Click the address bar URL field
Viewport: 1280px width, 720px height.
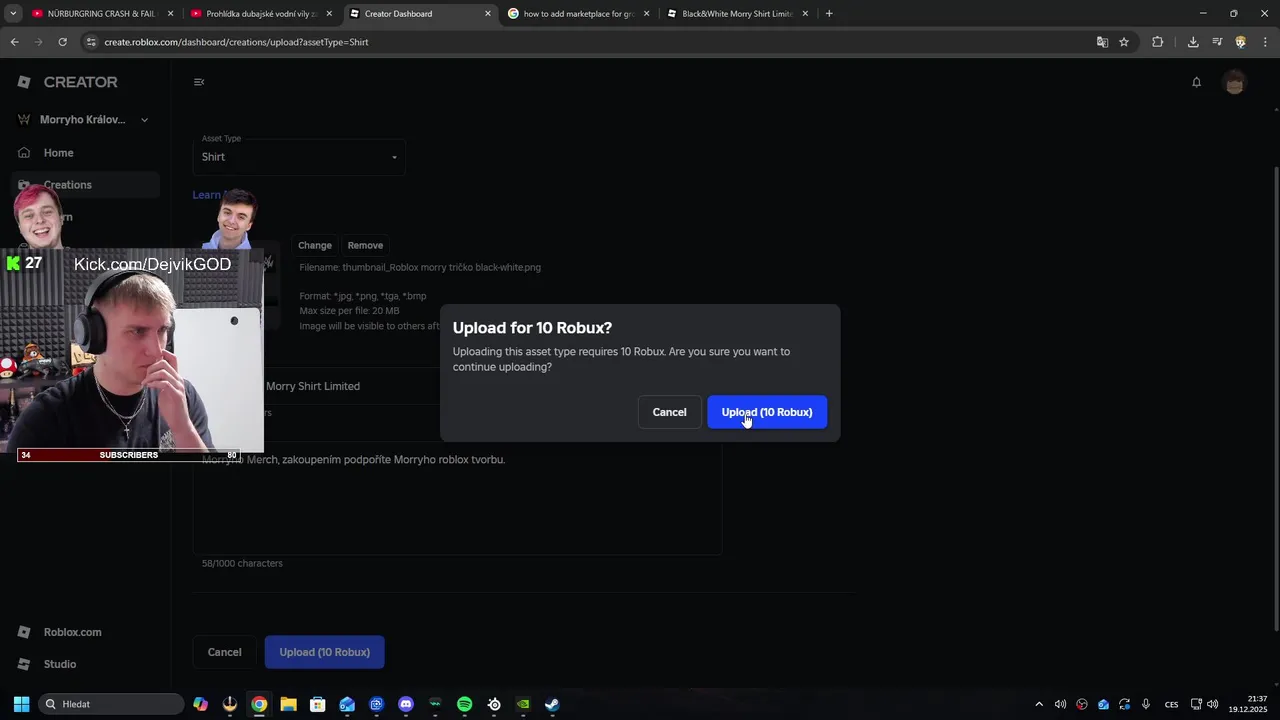(590, 42)
